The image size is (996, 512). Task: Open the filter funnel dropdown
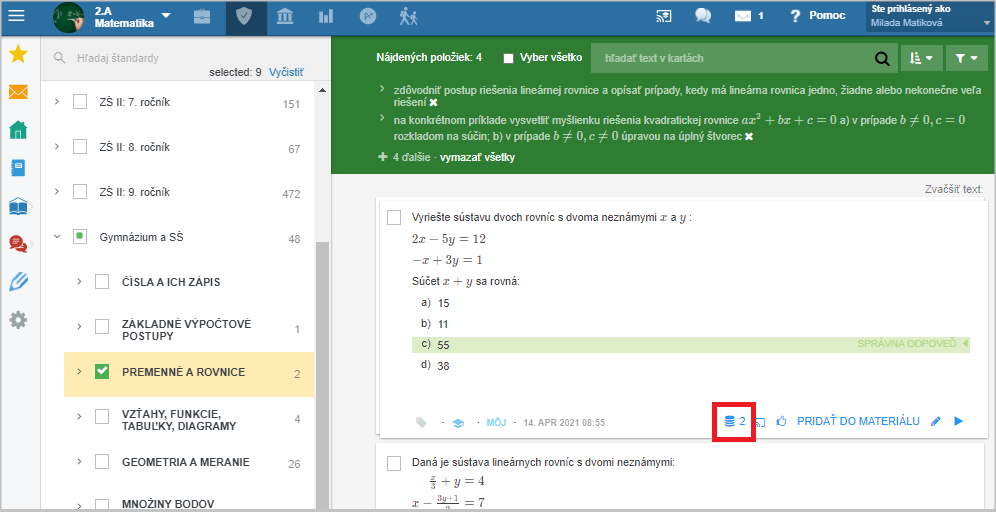pyautogui.click(x=966, y=58)
